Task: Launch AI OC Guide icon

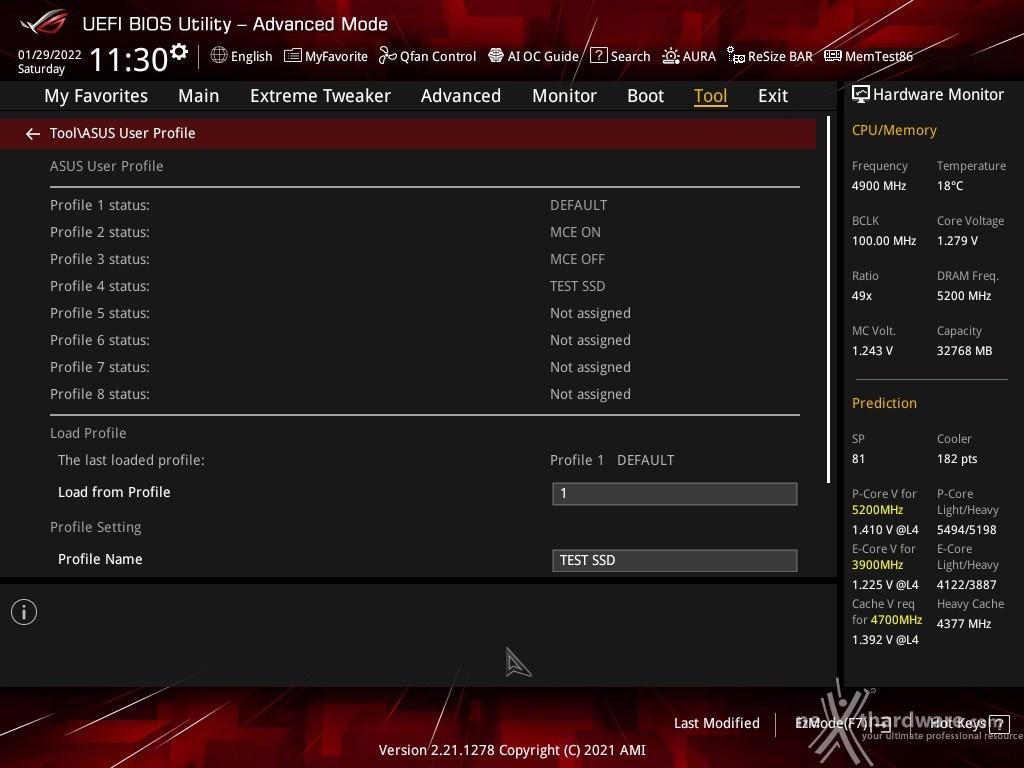Action: [496, 56]
